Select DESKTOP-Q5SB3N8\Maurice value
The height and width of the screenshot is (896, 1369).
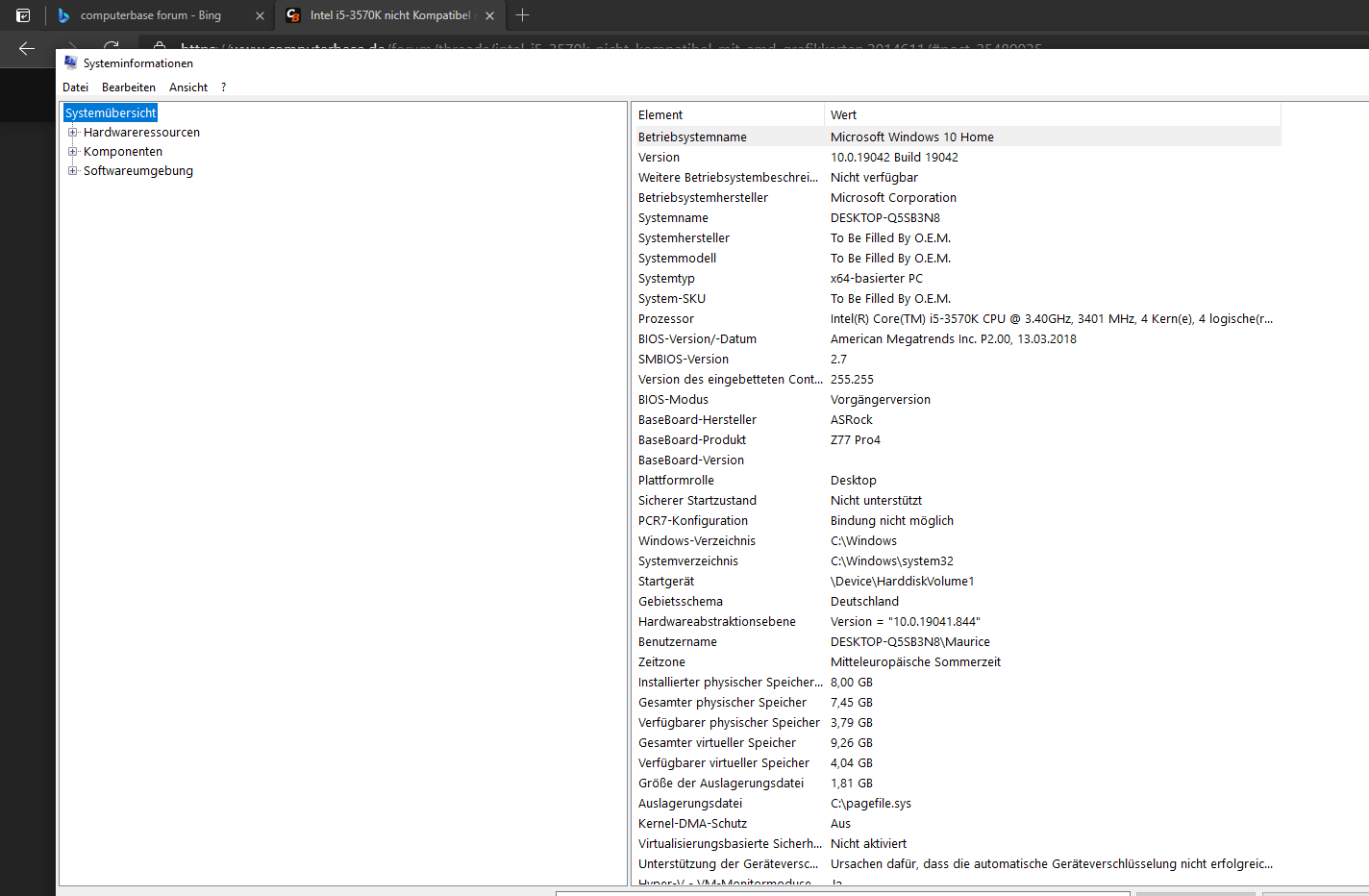910,642
